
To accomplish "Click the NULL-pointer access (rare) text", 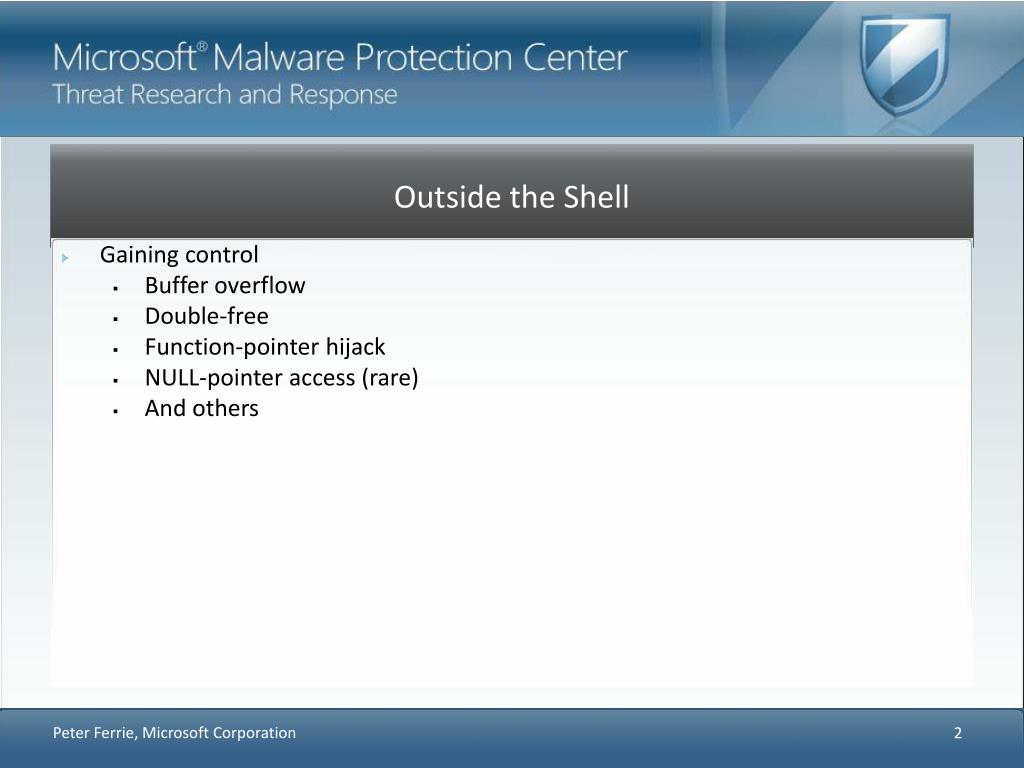I will (x=281, y=377).
